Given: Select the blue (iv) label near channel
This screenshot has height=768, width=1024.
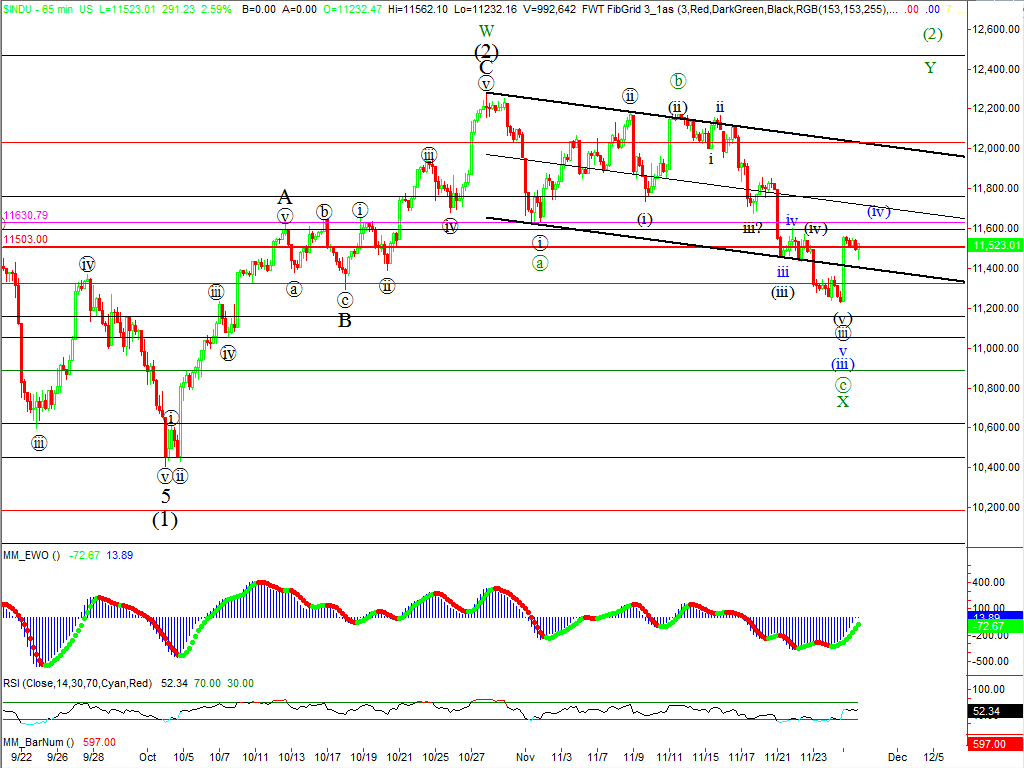Looking at the screenshot, I should point(879,212).
